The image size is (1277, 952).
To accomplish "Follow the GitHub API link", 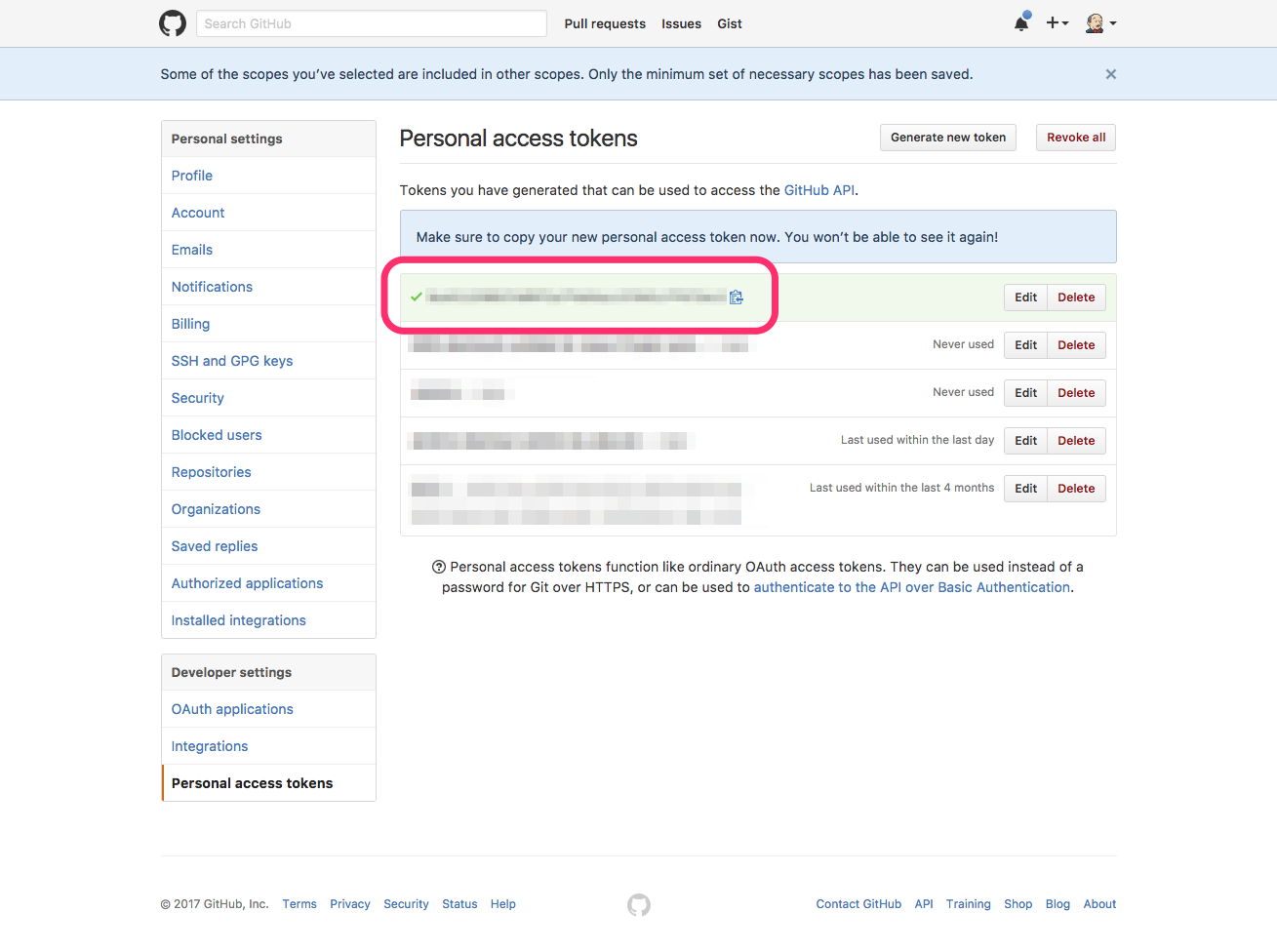I will [x=819, y=190].
